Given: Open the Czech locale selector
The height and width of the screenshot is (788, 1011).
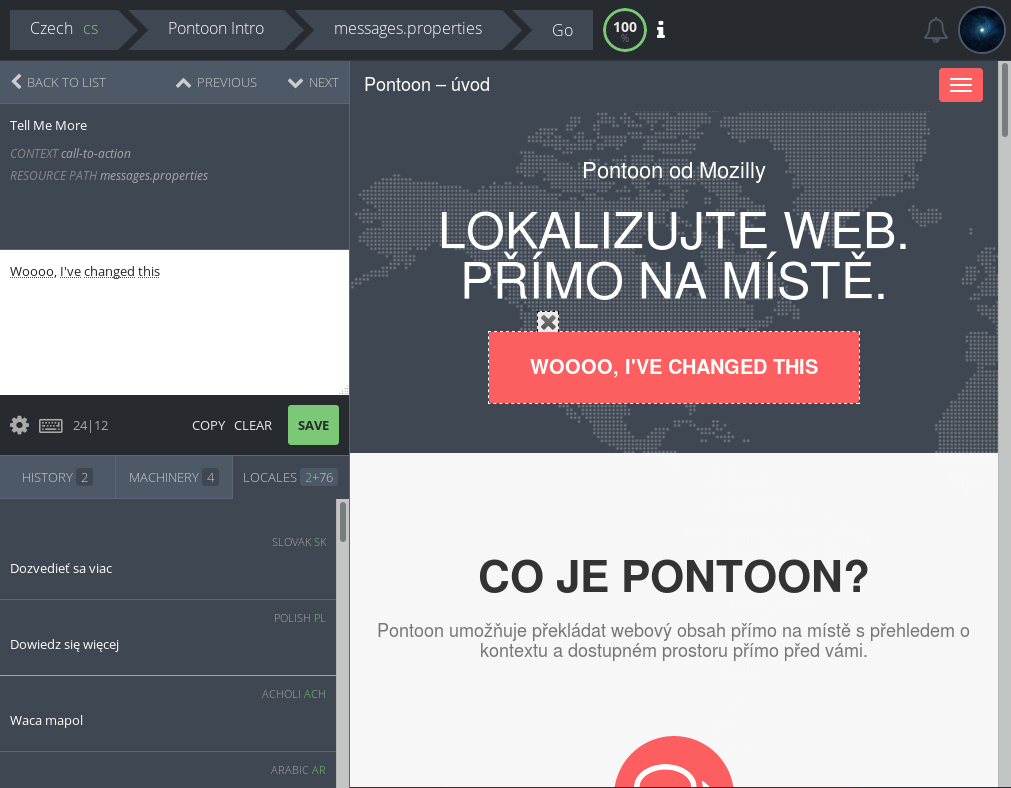Looking at the screenshot, I should (x=64, y=29).
